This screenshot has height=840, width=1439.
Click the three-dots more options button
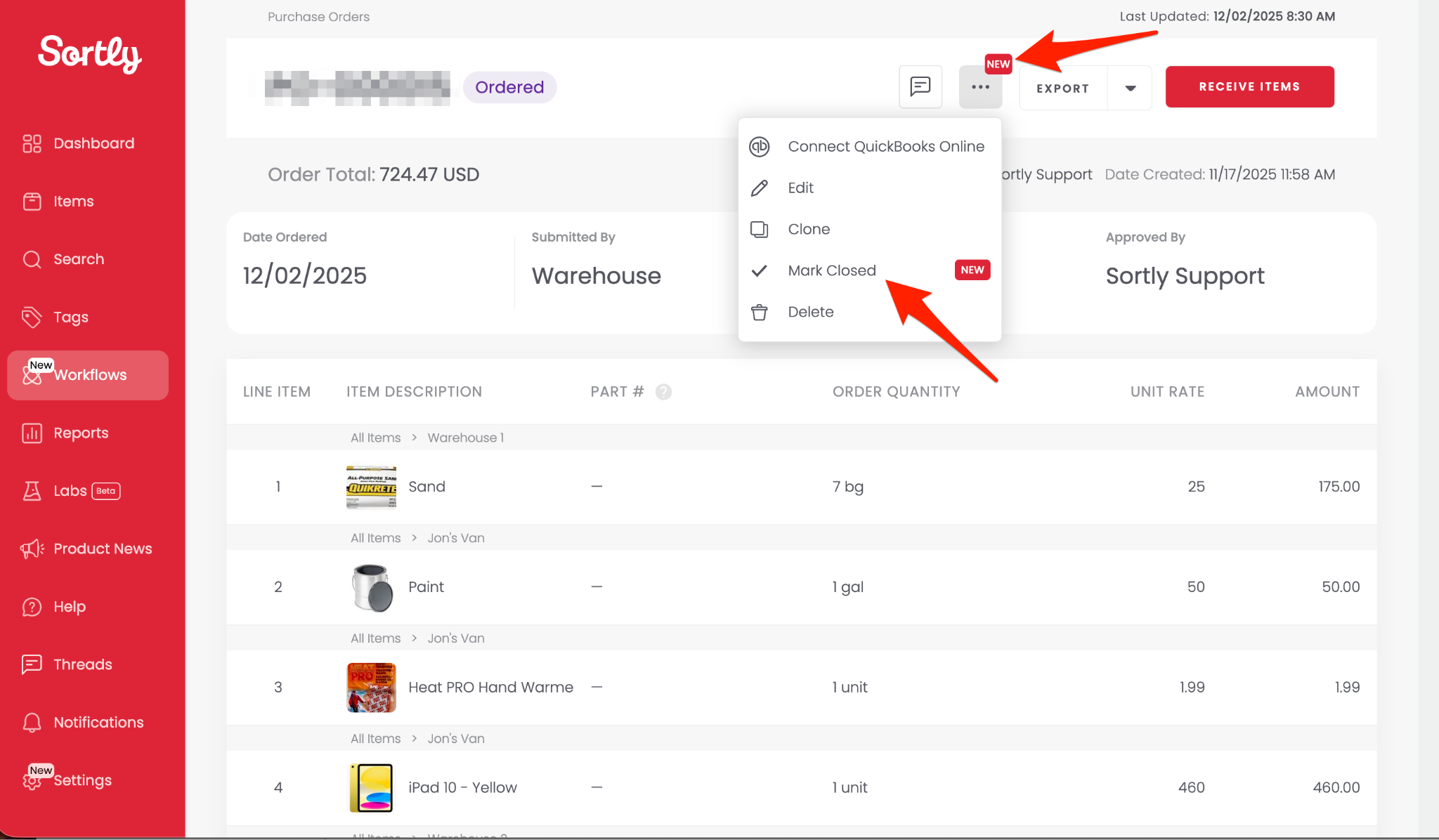pyautogui.click(x=980, y=87)
